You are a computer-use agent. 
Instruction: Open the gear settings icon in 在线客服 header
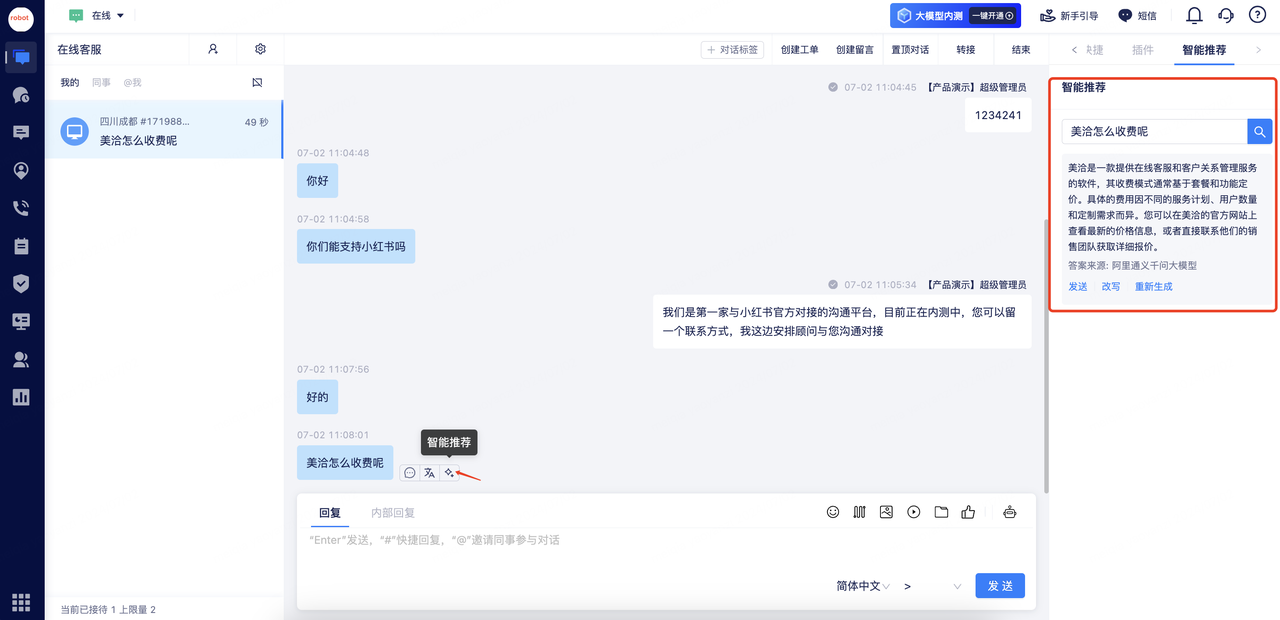tap(261, 49)
